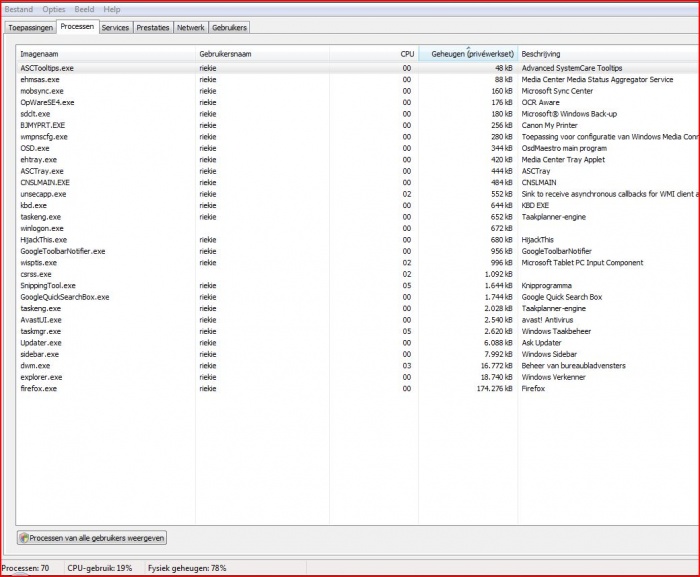
Task: Select the explorer.exe process
Action: coord(40,377)
